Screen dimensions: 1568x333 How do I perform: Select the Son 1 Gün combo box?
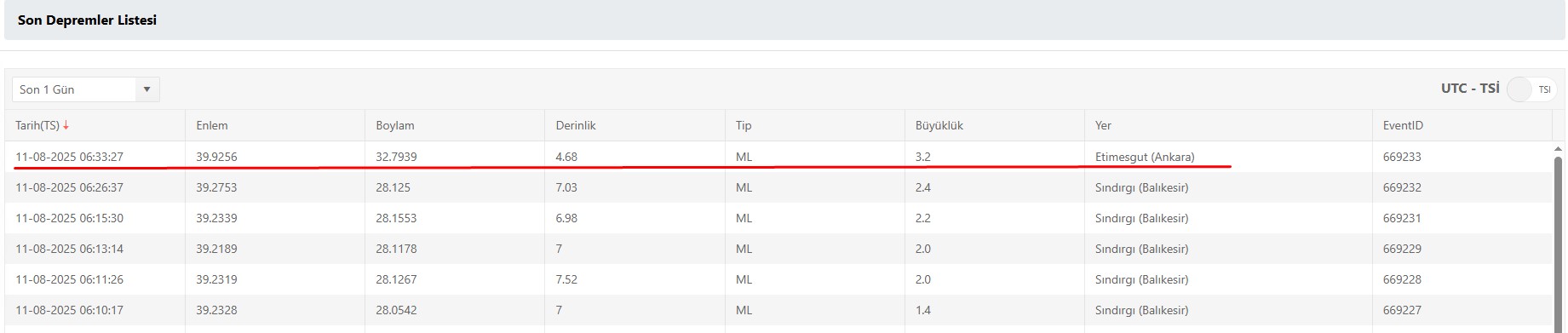coord(86,89)
